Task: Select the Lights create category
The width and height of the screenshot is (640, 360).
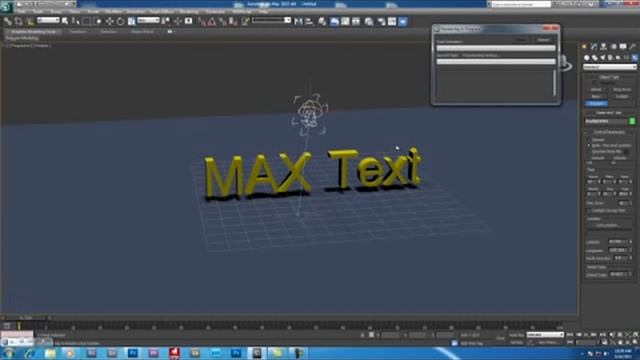Action: [x=602, y=58]
